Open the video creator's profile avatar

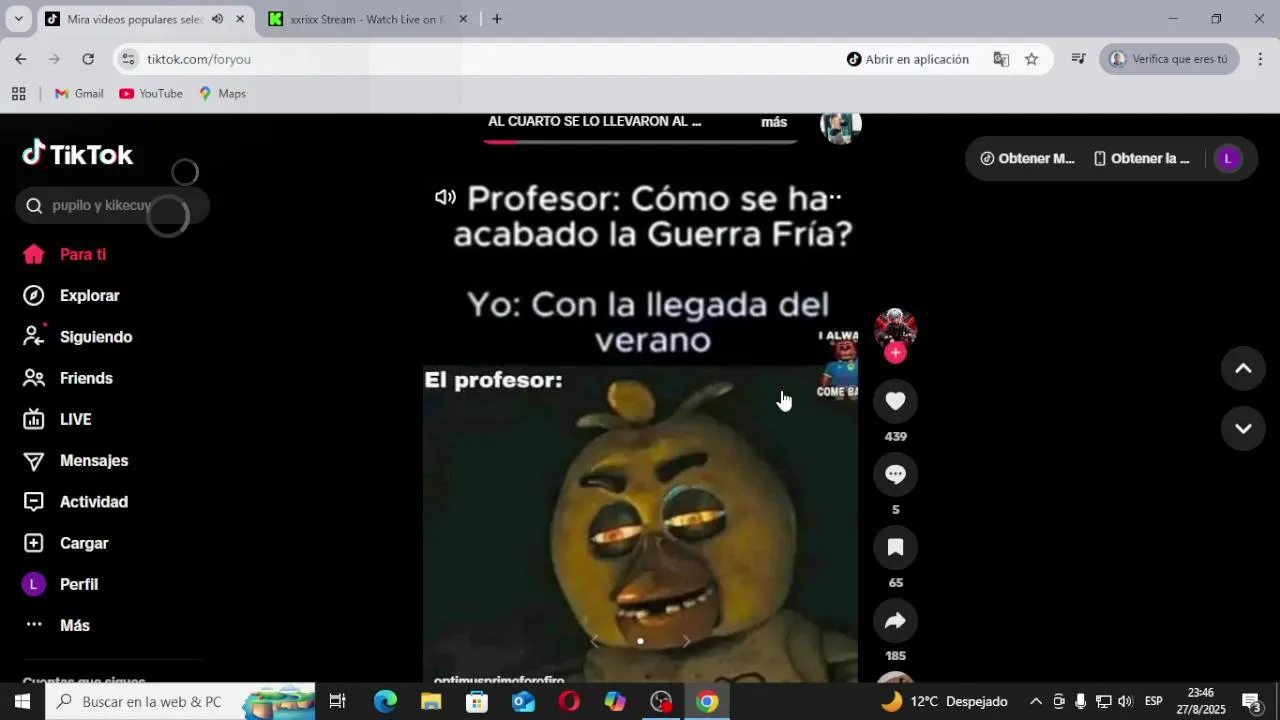pyautogui.click(x=895, y=328)
